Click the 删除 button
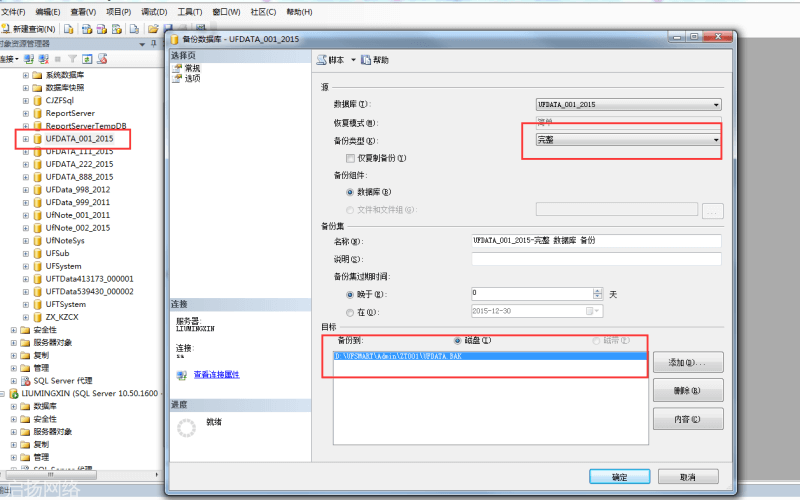The width and height of the screenshot is (800, 500). coord(688,391)
